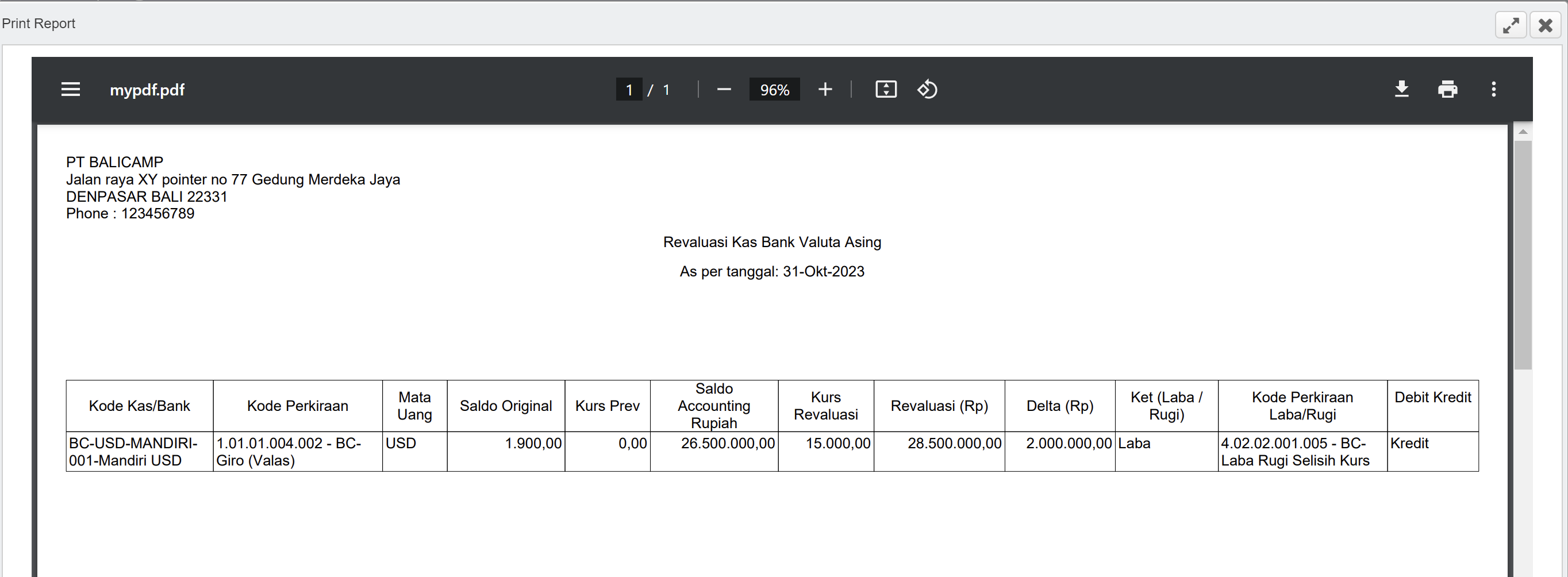This screenshot has height=577, width=1568.
Task: Expand the Print Report dialog to fullscreen
Action: 1510,25
